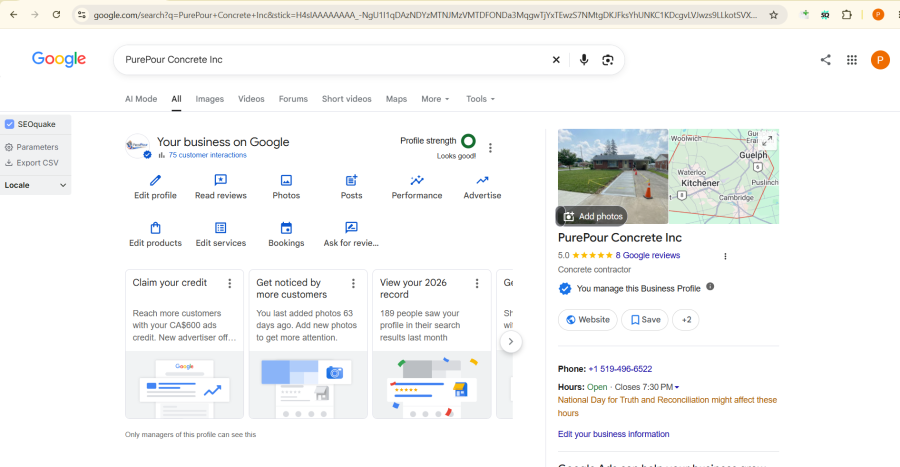Switch to the Forums tab
Screen dimensions: 900x467
click(293, 99)
